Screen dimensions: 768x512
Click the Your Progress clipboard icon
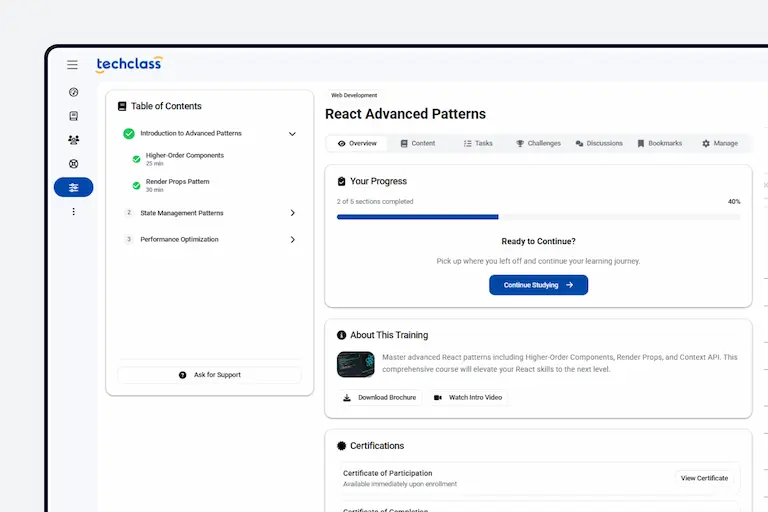point(341,181)
